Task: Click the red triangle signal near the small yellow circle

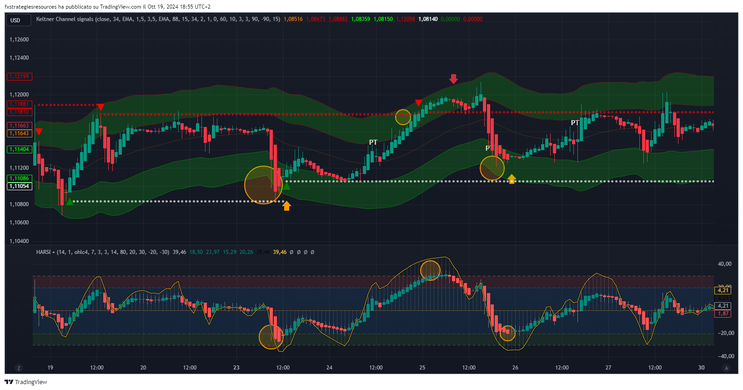Action: [x=418, y=103]
